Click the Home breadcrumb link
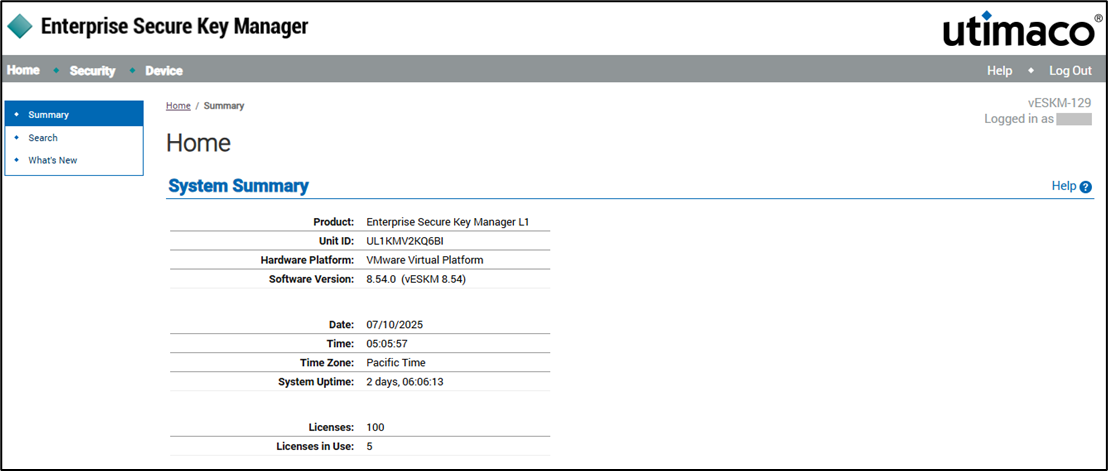The width and height of the screenshot is (1108, 471). point(178,106)
